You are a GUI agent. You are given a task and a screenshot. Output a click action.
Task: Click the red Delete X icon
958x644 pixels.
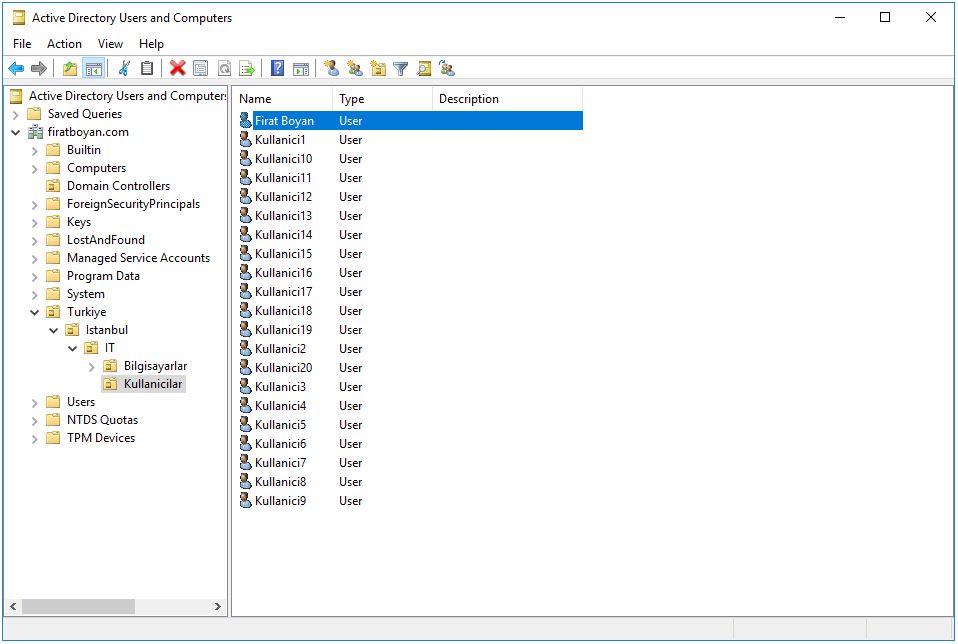tap(177, 68)
